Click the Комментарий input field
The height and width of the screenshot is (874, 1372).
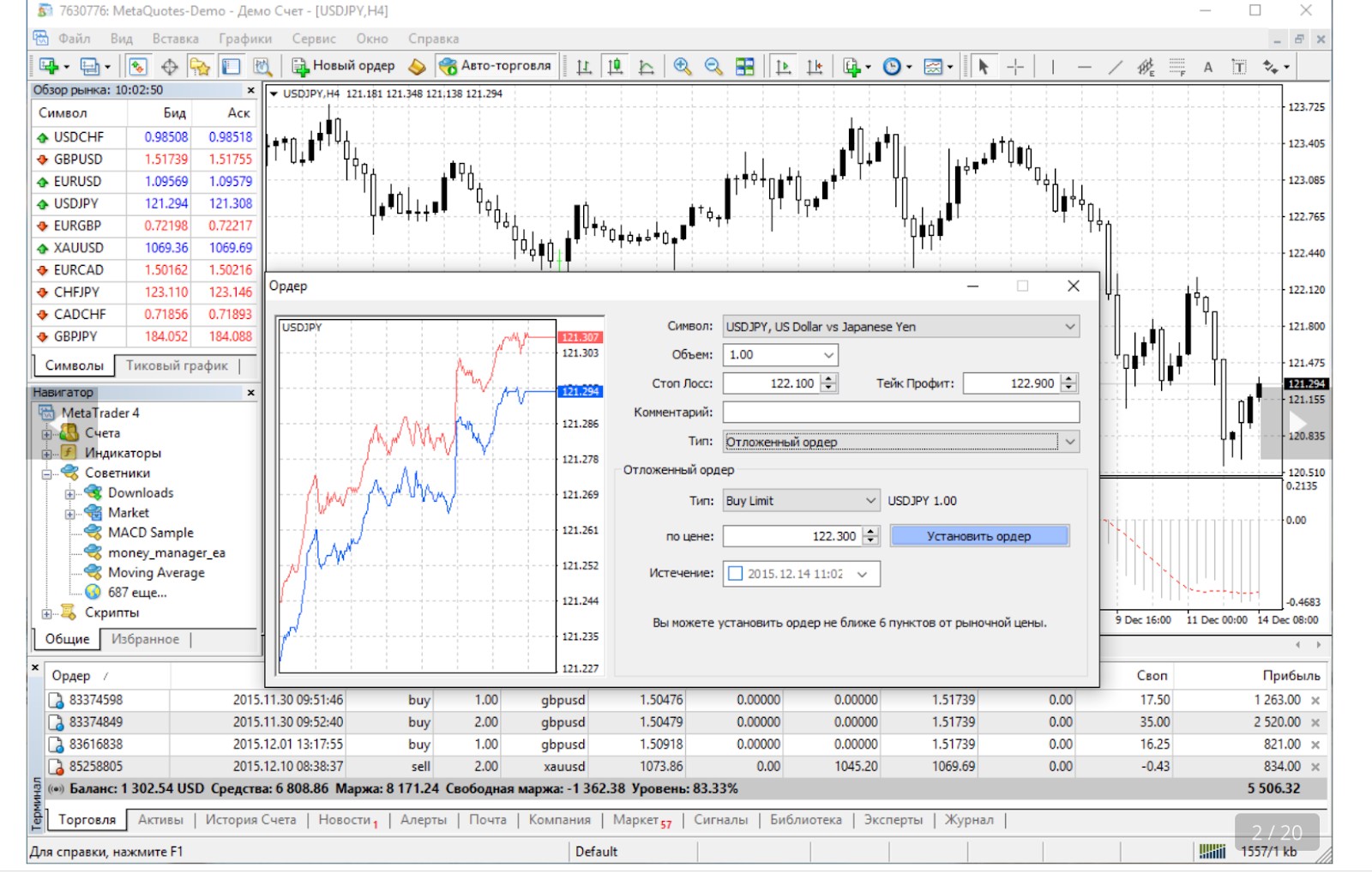tap(900, 413)
